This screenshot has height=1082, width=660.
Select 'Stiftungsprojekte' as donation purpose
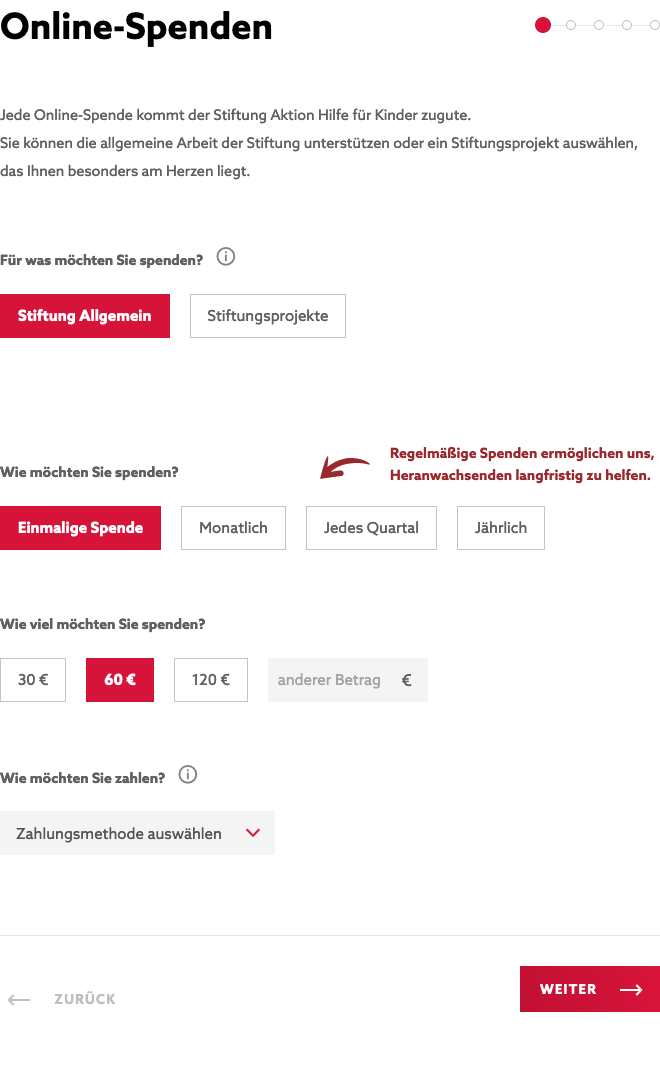[267, 316]
